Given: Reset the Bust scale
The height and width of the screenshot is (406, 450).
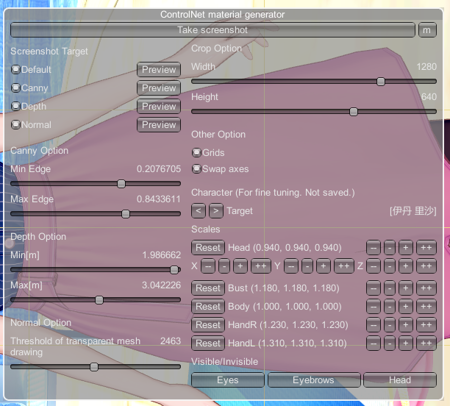Looking at the screenshot, I should click(208, 288).
